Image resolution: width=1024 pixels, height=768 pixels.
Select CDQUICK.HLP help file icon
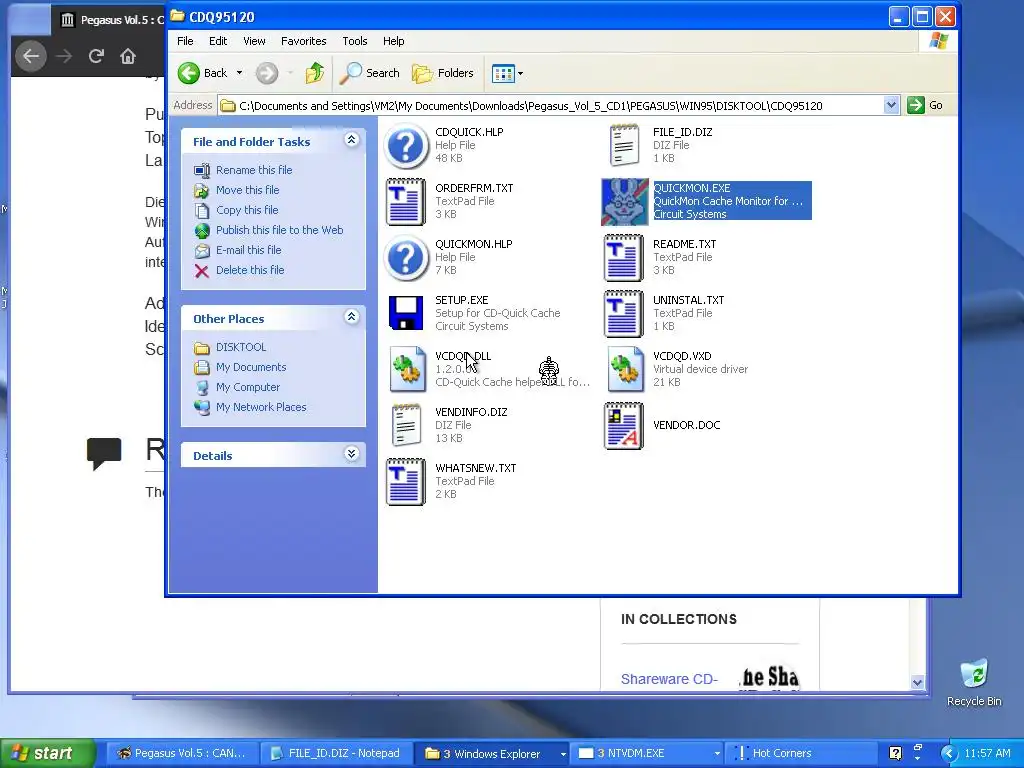click(x=406, y=146)
